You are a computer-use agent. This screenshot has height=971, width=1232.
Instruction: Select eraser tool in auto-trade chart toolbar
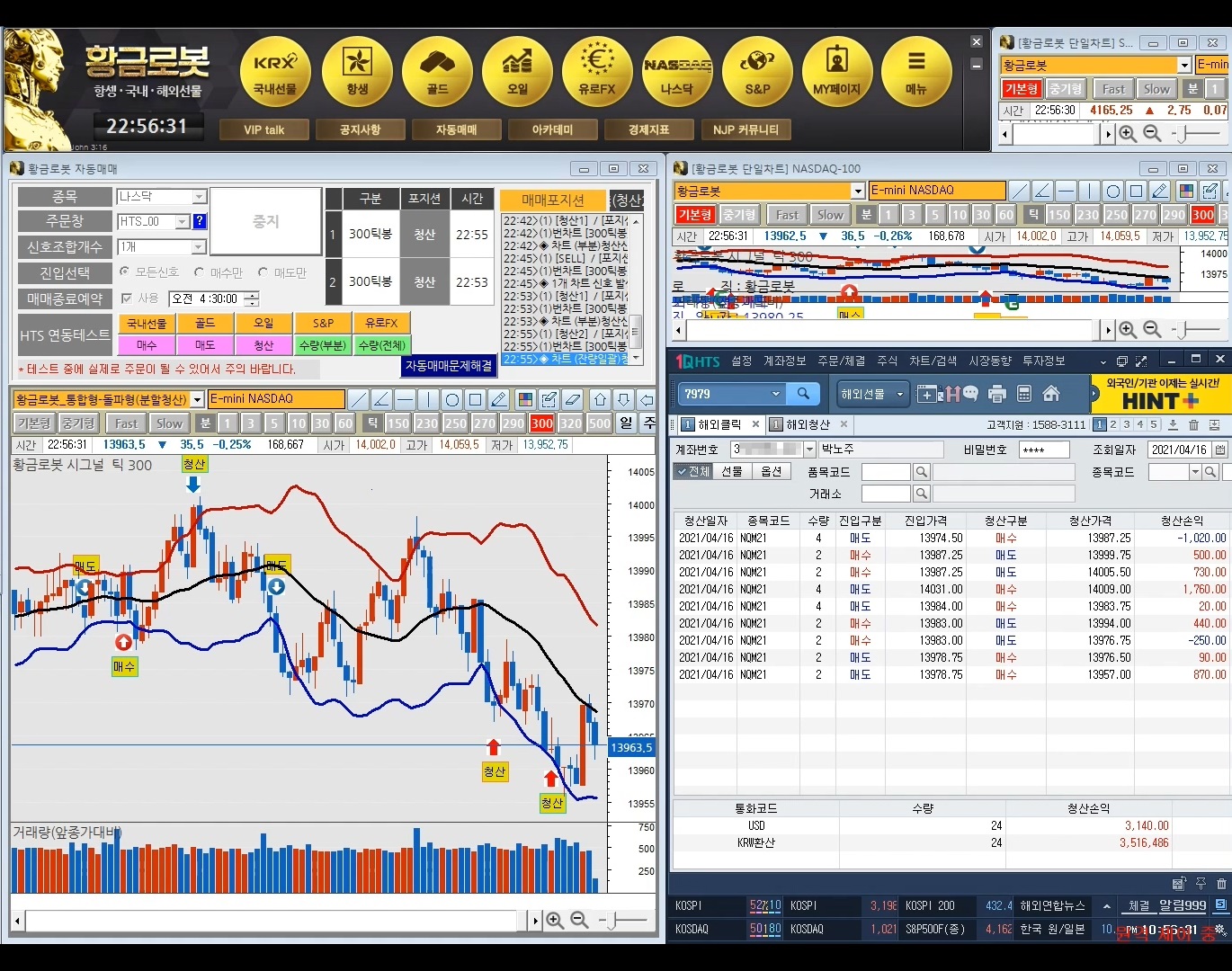tap(573, 399)
